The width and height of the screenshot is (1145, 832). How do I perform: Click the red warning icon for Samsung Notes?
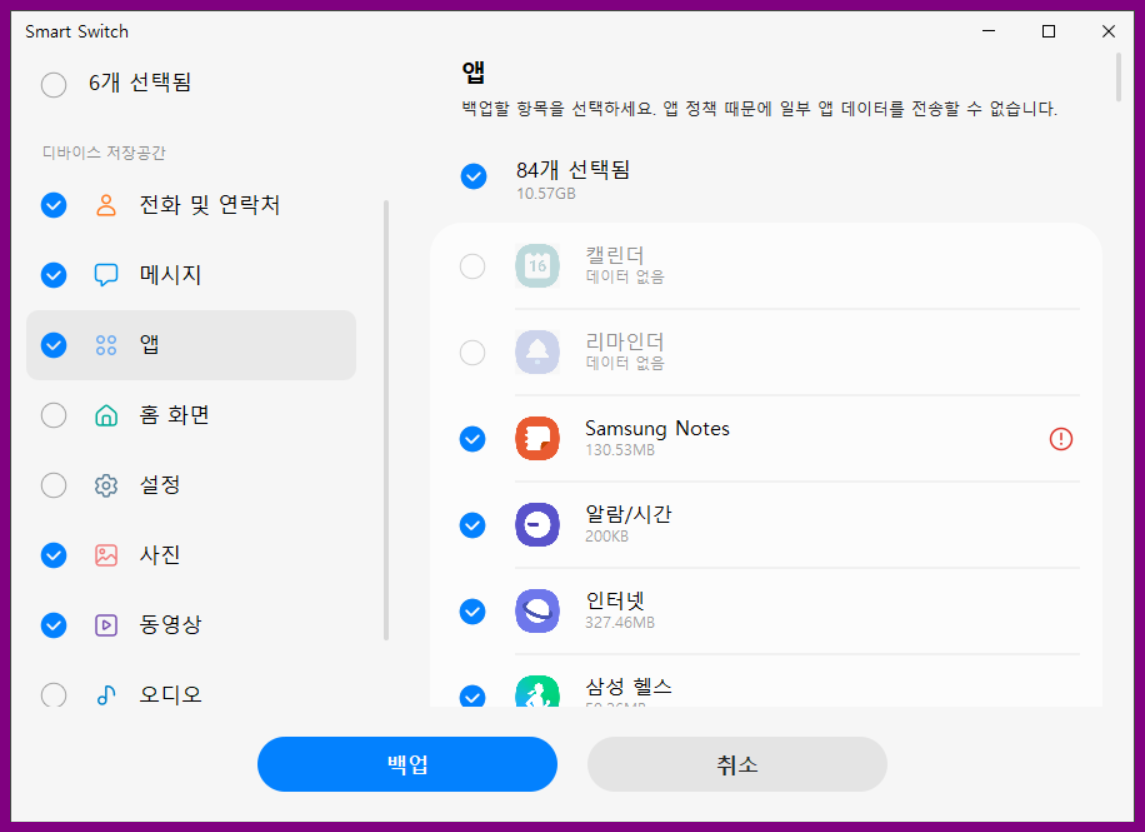[1061, 438]
